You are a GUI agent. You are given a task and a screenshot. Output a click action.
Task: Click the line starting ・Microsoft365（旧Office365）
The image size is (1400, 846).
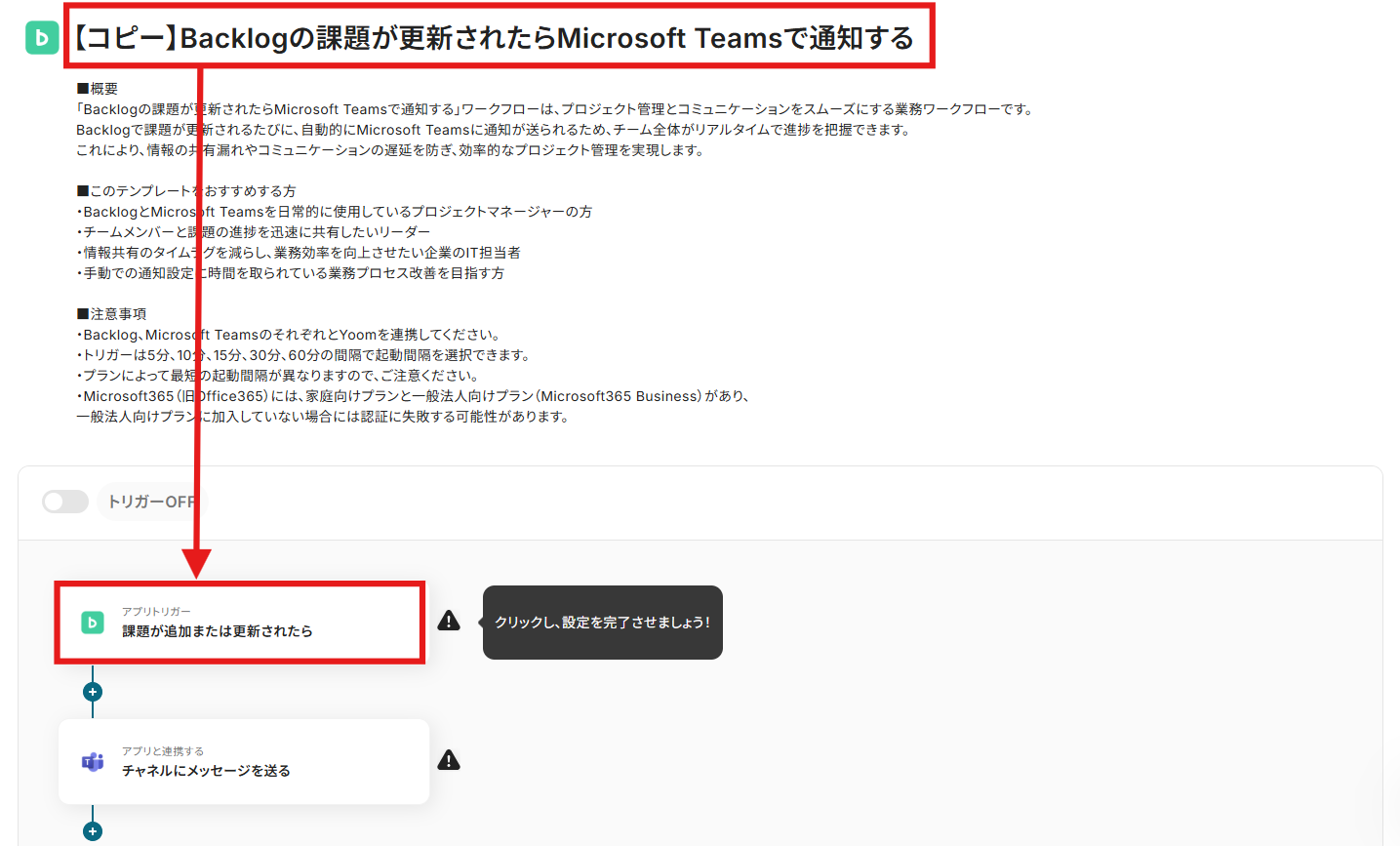[x=413, y=396]
